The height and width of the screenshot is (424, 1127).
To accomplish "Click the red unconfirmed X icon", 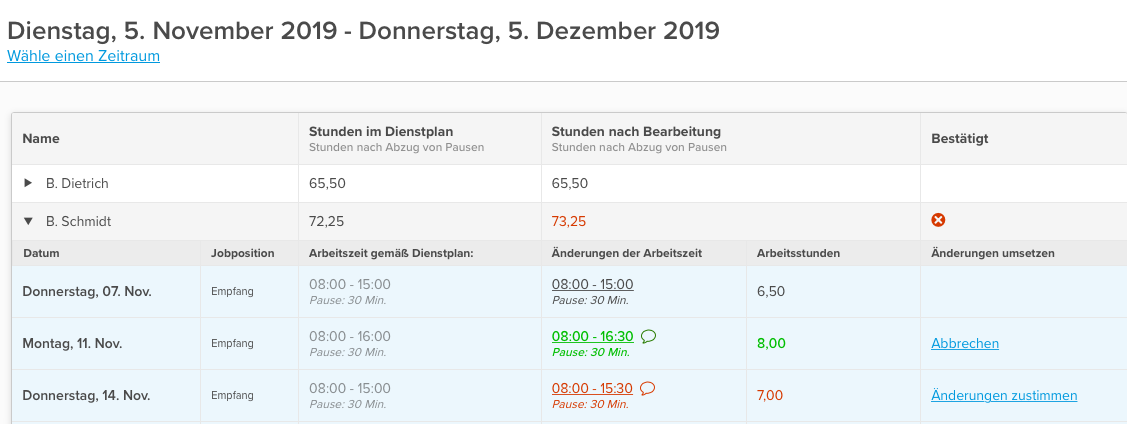I will pyautogui.click(x=938, y=220).
